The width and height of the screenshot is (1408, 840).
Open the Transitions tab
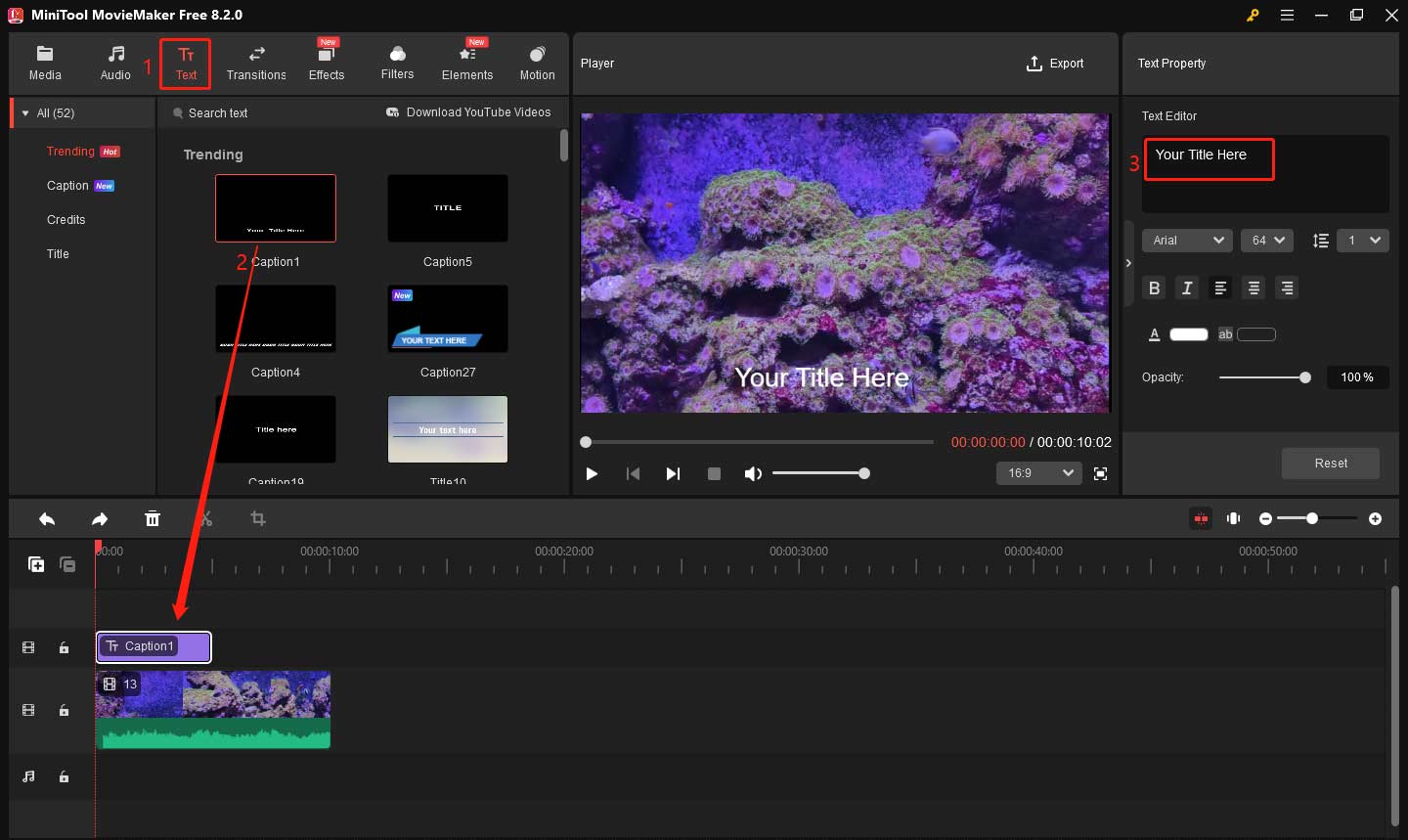[x=256, y=64]
